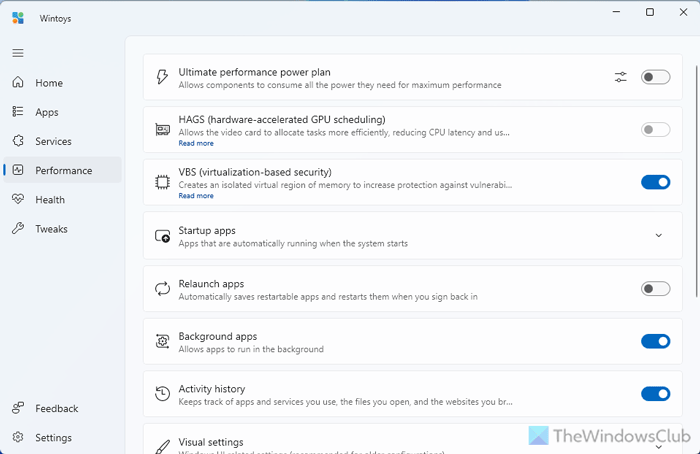The width and height of the screenshot is (700, 454).
Task: Click the Wintoys app logo icon
Action: [18, 17]
